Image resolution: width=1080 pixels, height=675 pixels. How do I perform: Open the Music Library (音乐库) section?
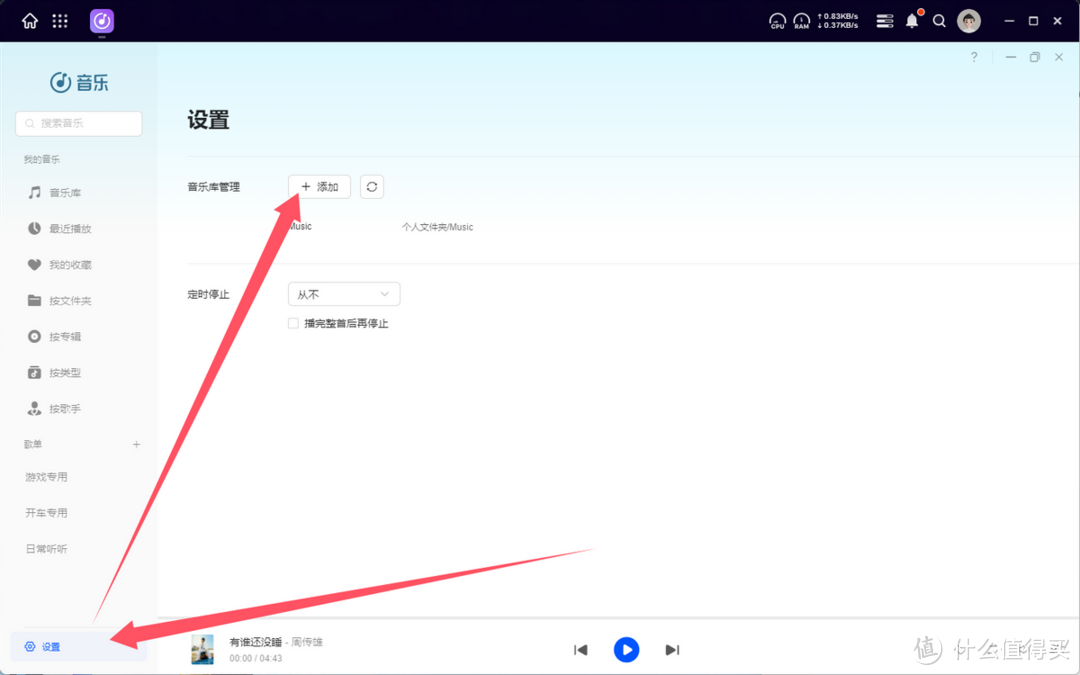coord(62,192)
